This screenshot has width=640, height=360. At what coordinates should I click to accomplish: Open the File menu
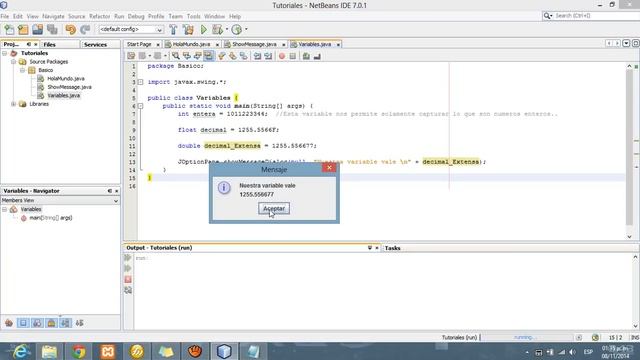coord(4,16)
